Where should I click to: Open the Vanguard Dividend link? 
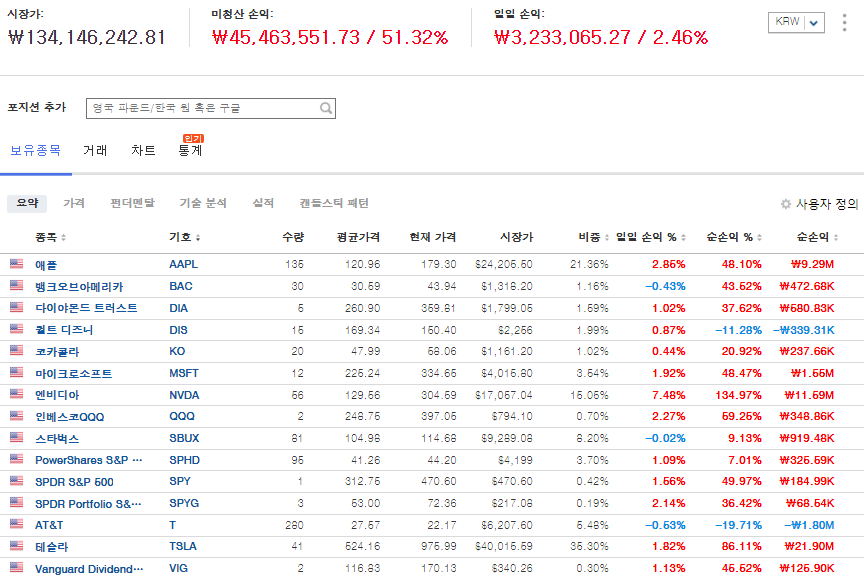(x=89, y=569)
